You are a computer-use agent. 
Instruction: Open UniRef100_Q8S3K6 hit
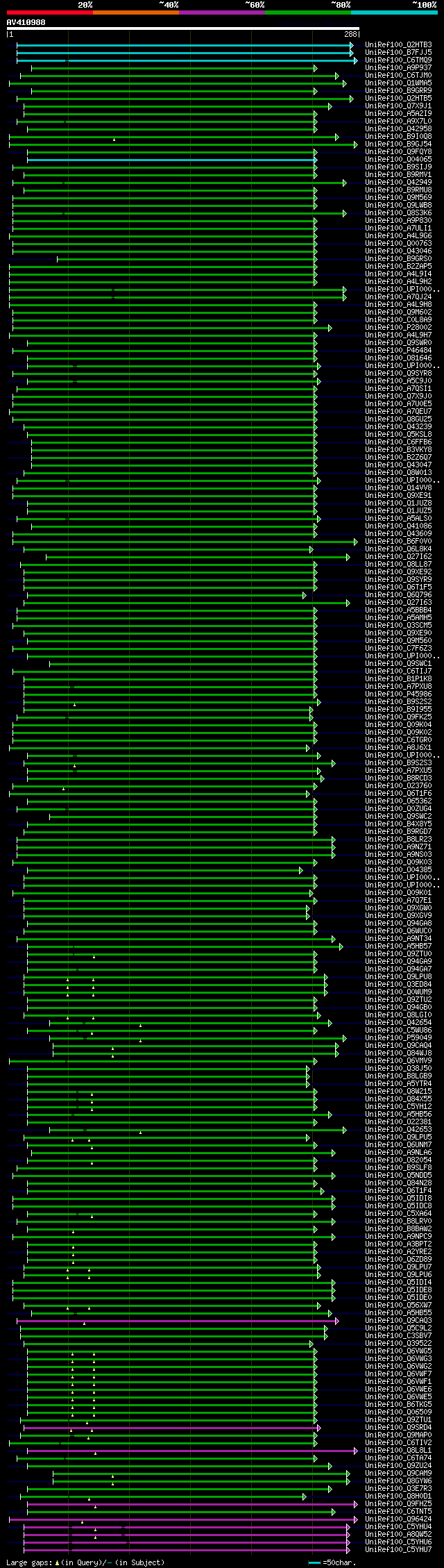398,213
